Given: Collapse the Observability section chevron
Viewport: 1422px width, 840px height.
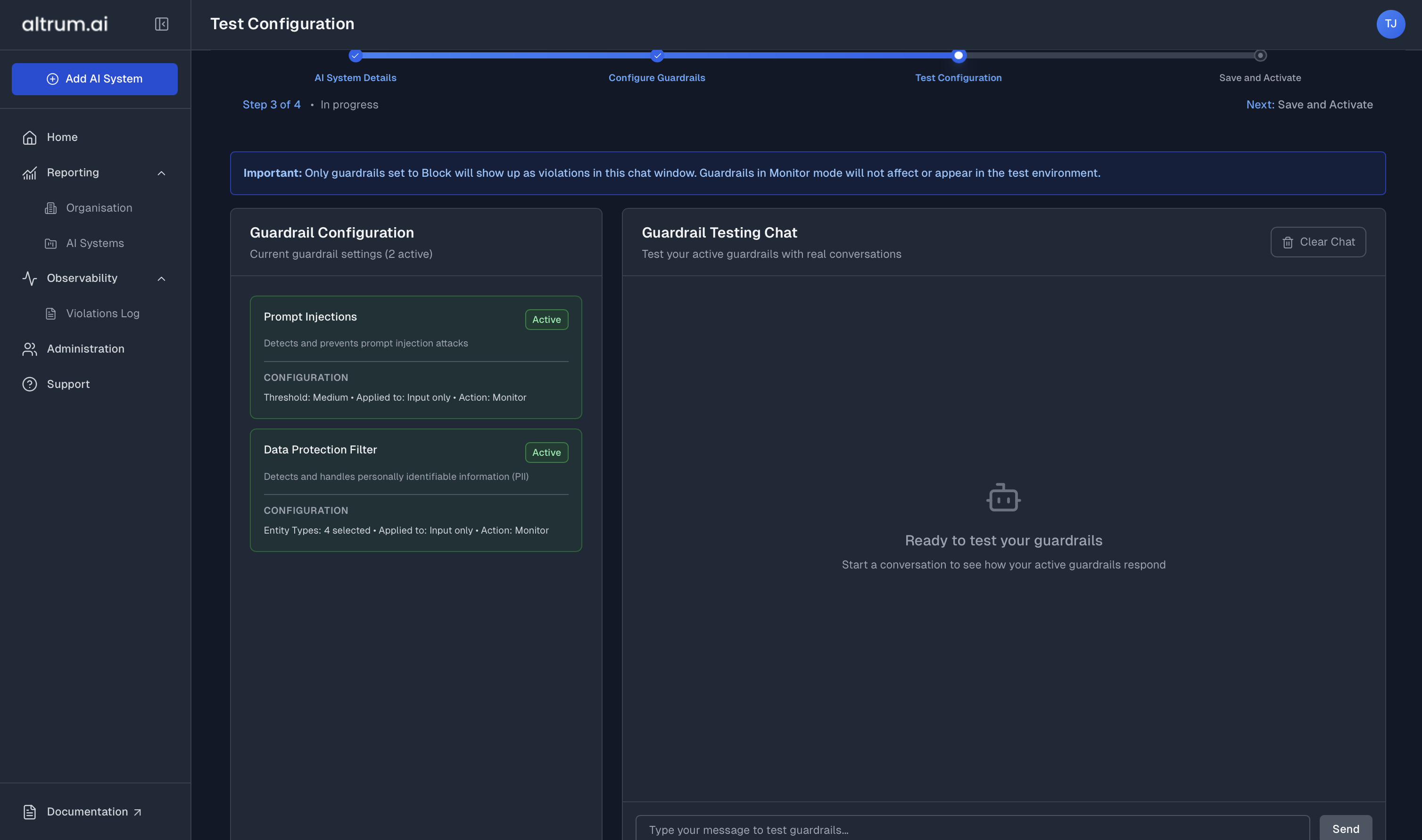Looking at the screenshot, I should (161, 279).
